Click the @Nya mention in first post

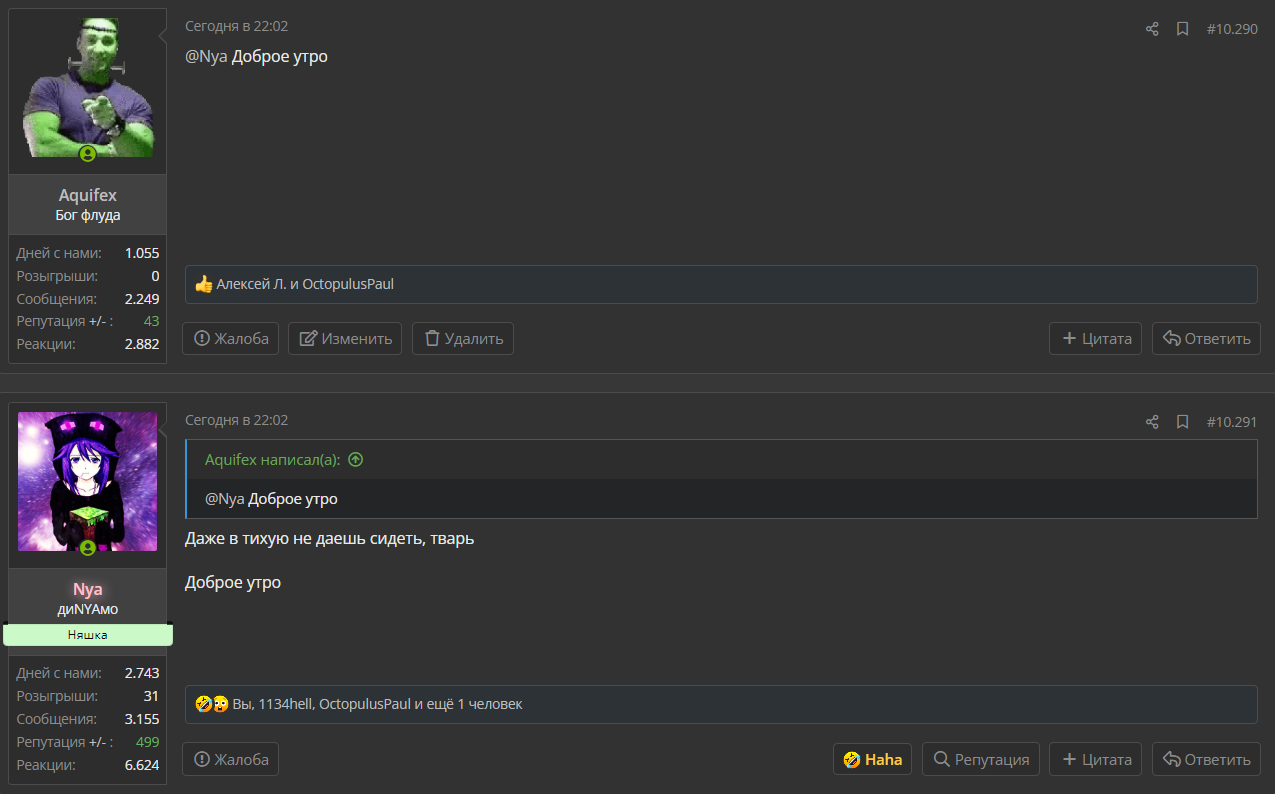point(206,56)
